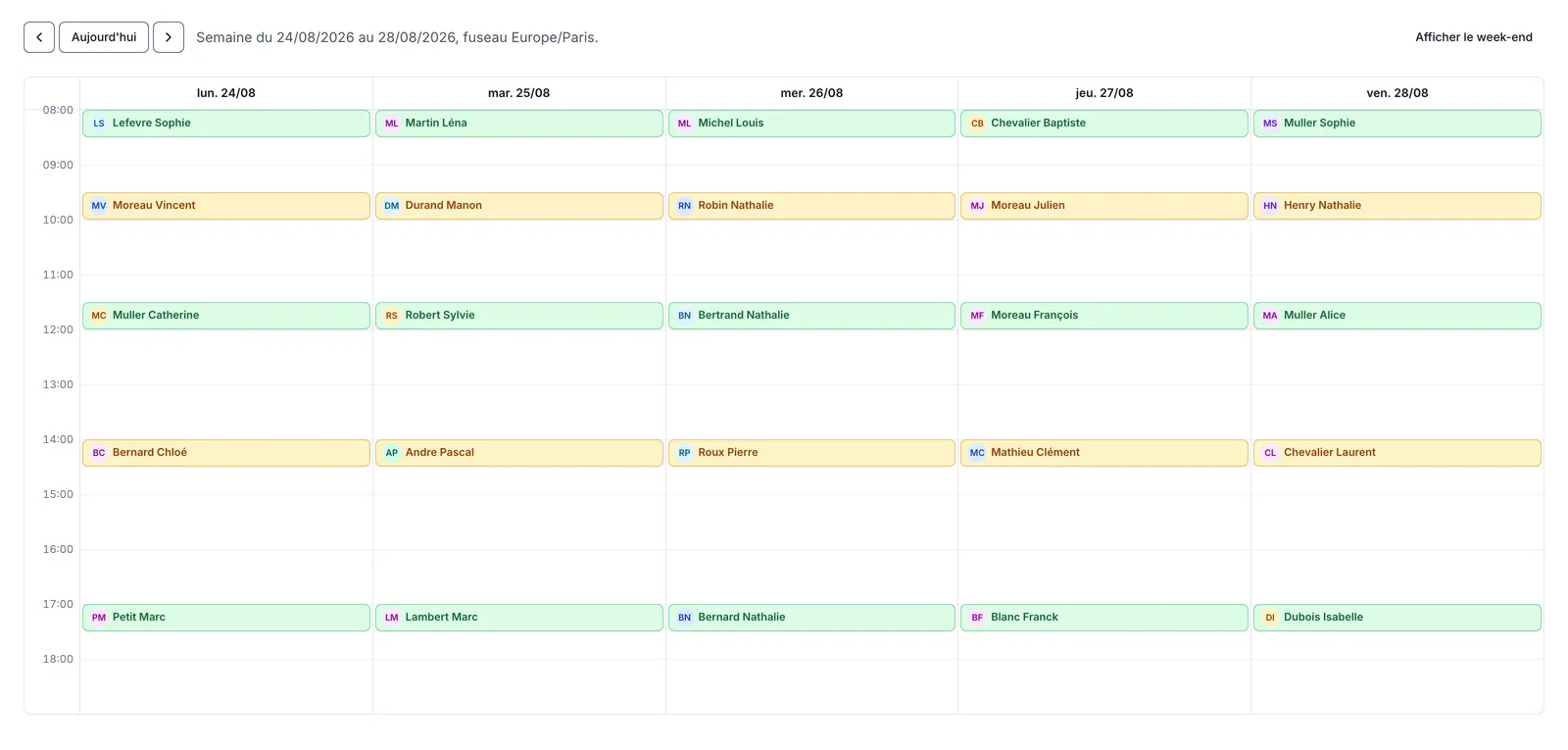The image size is (1568, 750).
Task: Open the Chevalier Laurent appointment
Action: (x=1397, y=453)
